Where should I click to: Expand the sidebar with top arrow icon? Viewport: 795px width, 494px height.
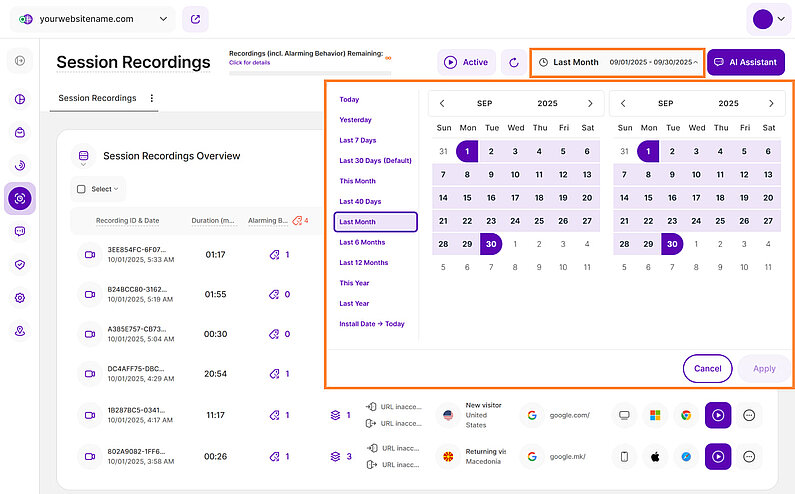20,62
